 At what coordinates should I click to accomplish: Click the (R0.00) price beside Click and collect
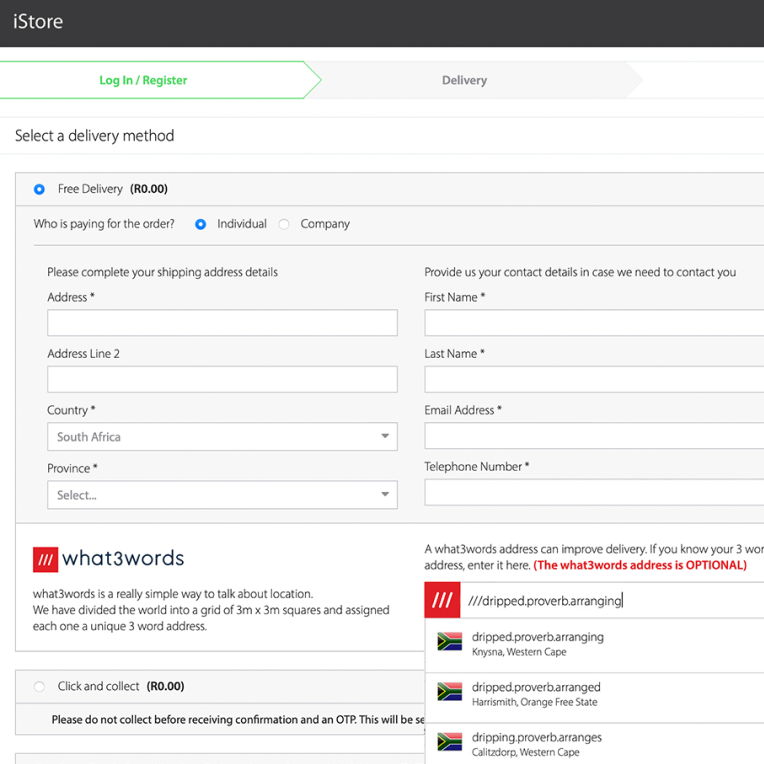click(165, 687)
